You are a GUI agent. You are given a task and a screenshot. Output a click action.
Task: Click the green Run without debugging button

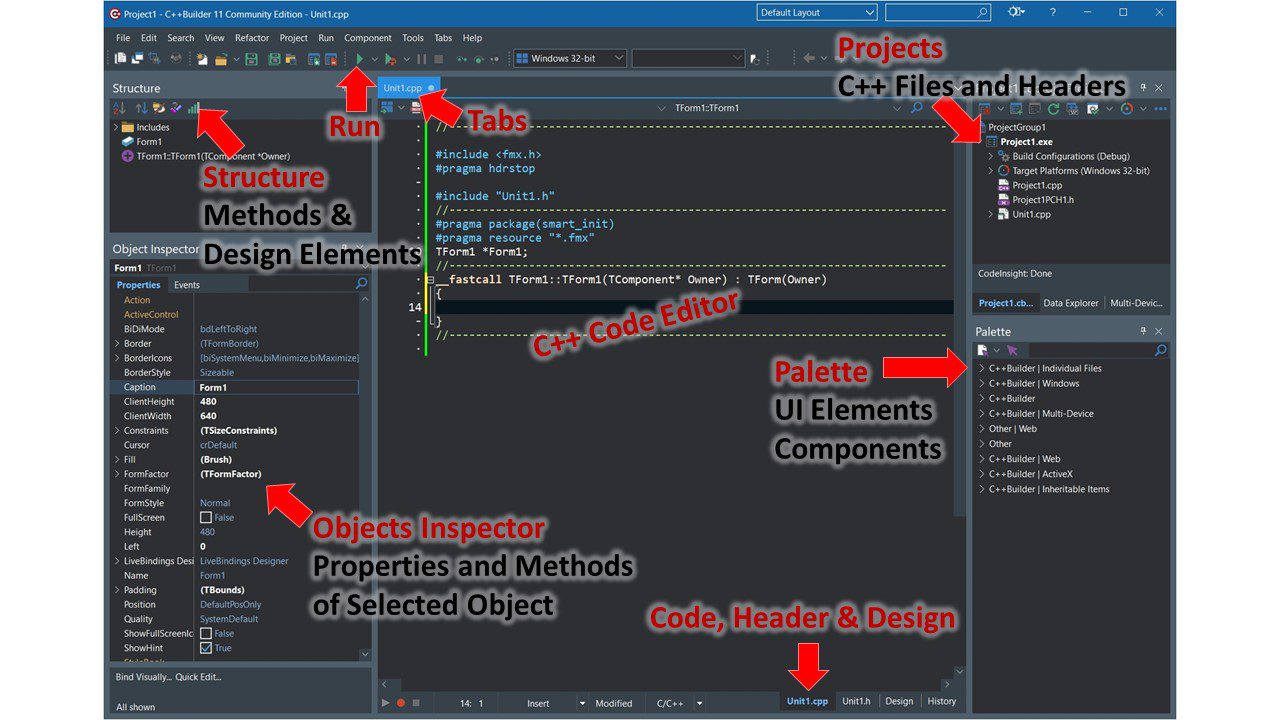tap(359, 59)
